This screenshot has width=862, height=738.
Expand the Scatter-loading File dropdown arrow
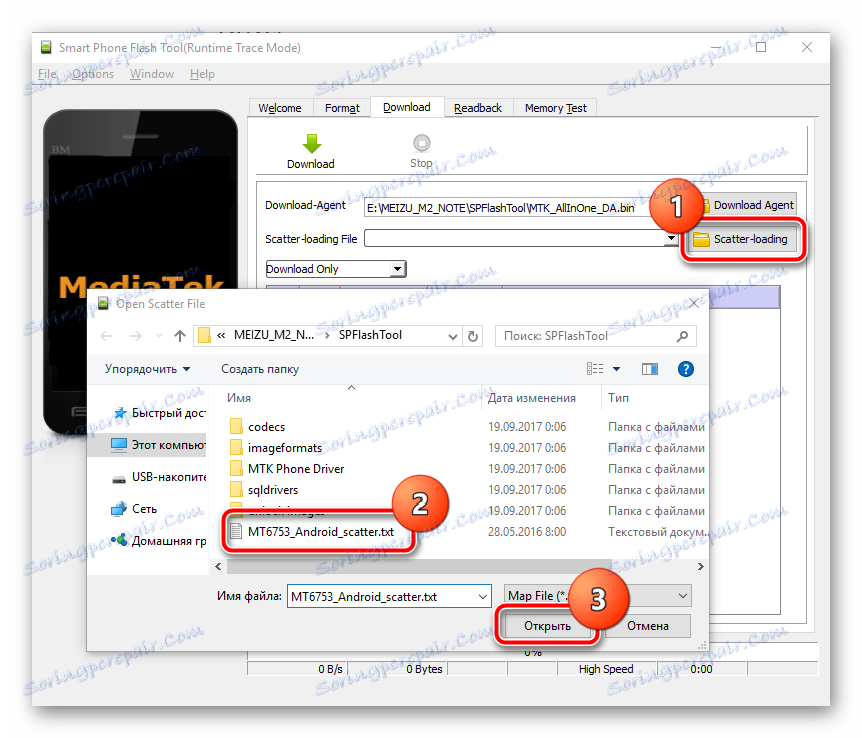point(671,239)
